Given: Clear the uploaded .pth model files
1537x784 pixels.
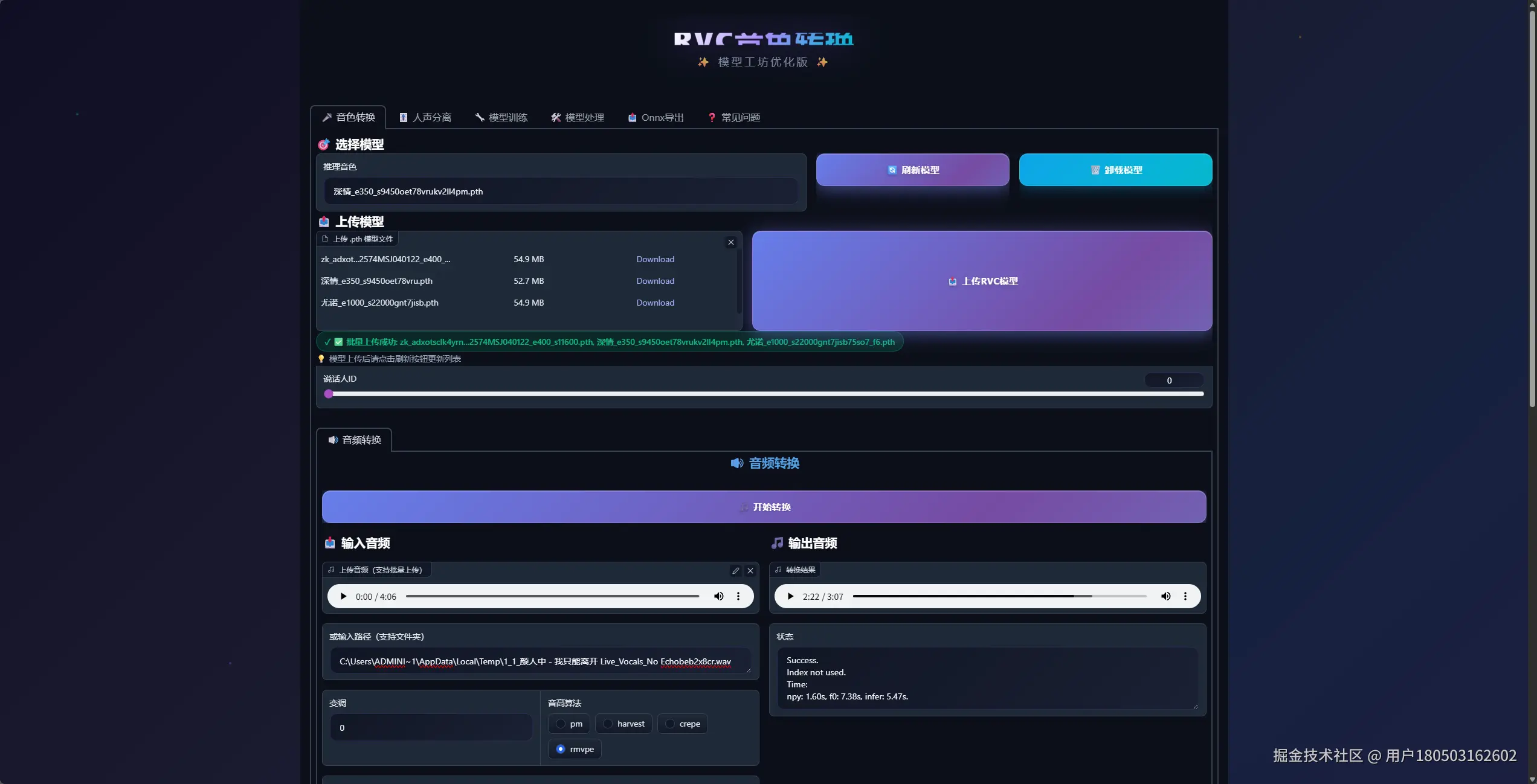Looking at the screenshot, I should 730,242.
